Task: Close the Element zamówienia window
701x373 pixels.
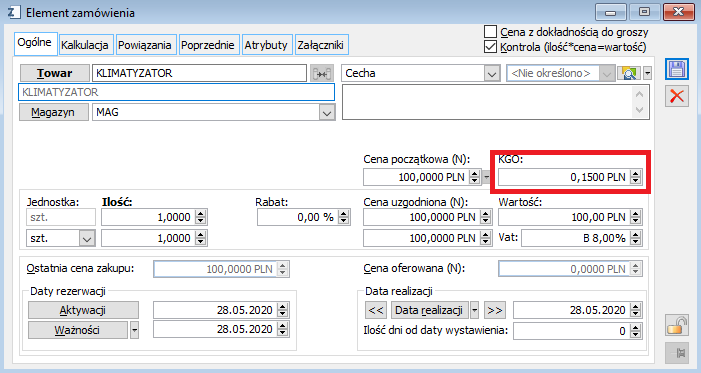Action: click(x=678, y=13)
